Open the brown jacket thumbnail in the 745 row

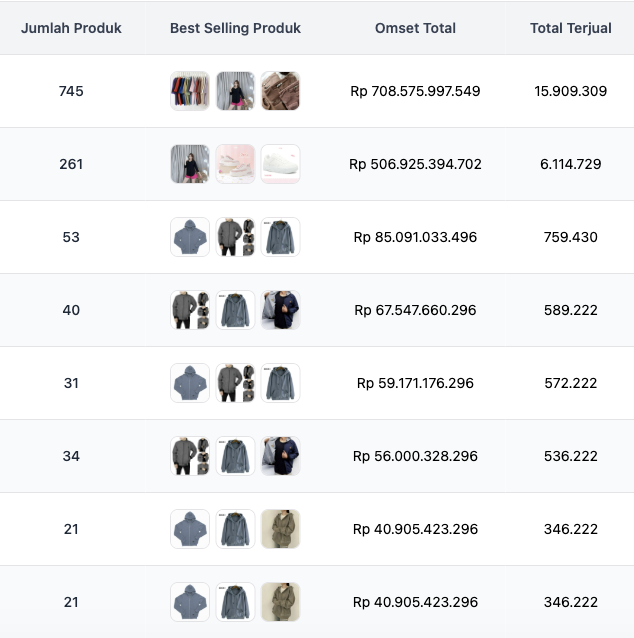click(280, 91)
